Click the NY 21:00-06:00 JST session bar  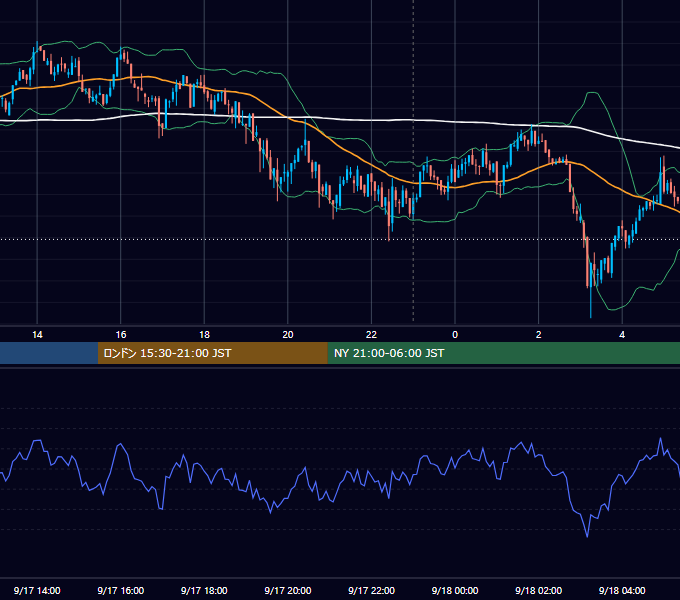pyautogui.click(x=503, y=353)
